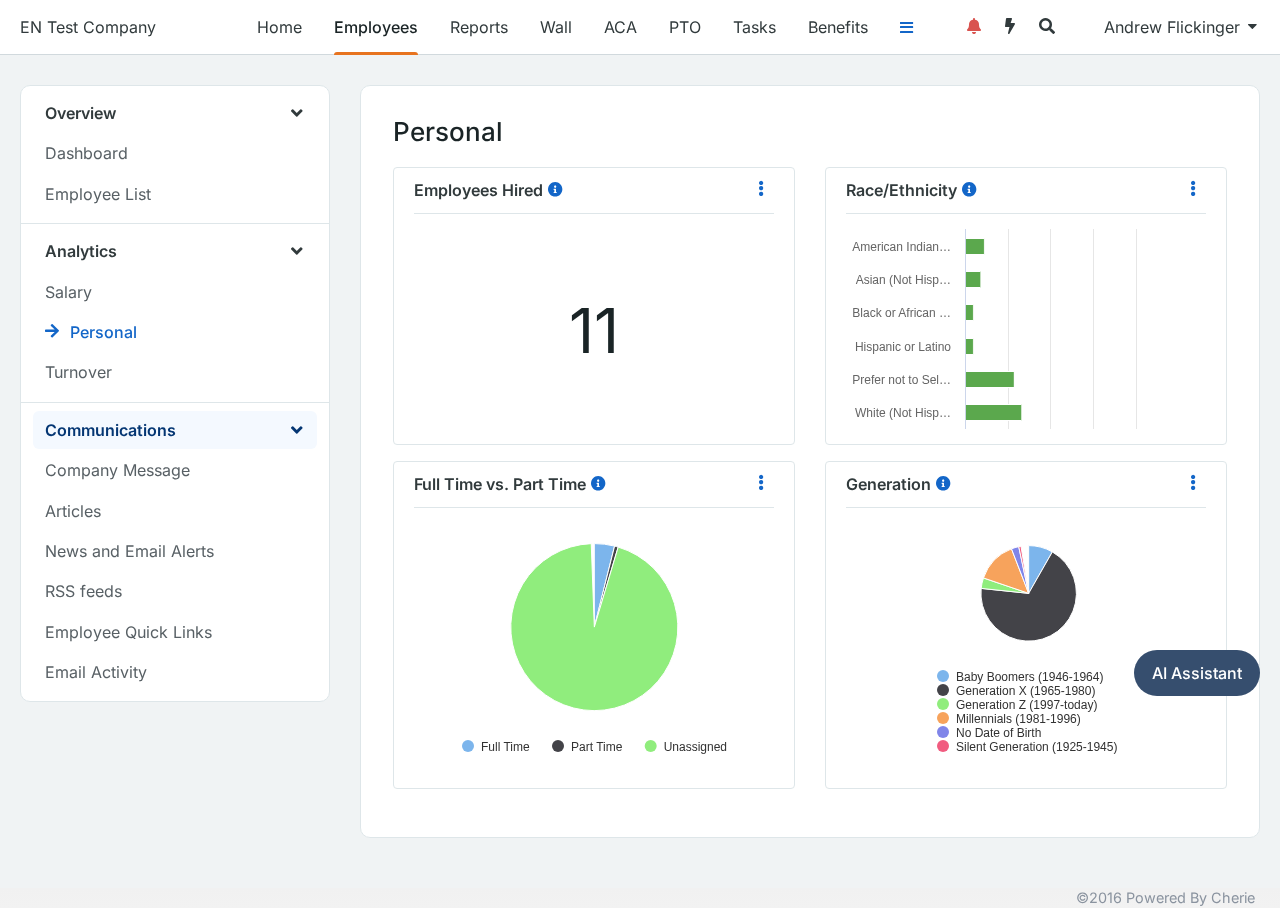Select the Employees tab
The height and width of the screenshot is (908, 1280).
coord(376,27)
